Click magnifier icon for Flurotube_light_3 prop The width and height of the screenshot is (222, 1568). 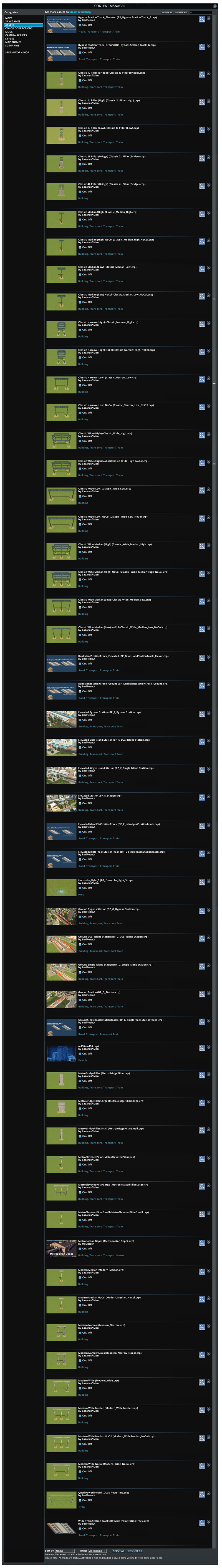point(202,882)
